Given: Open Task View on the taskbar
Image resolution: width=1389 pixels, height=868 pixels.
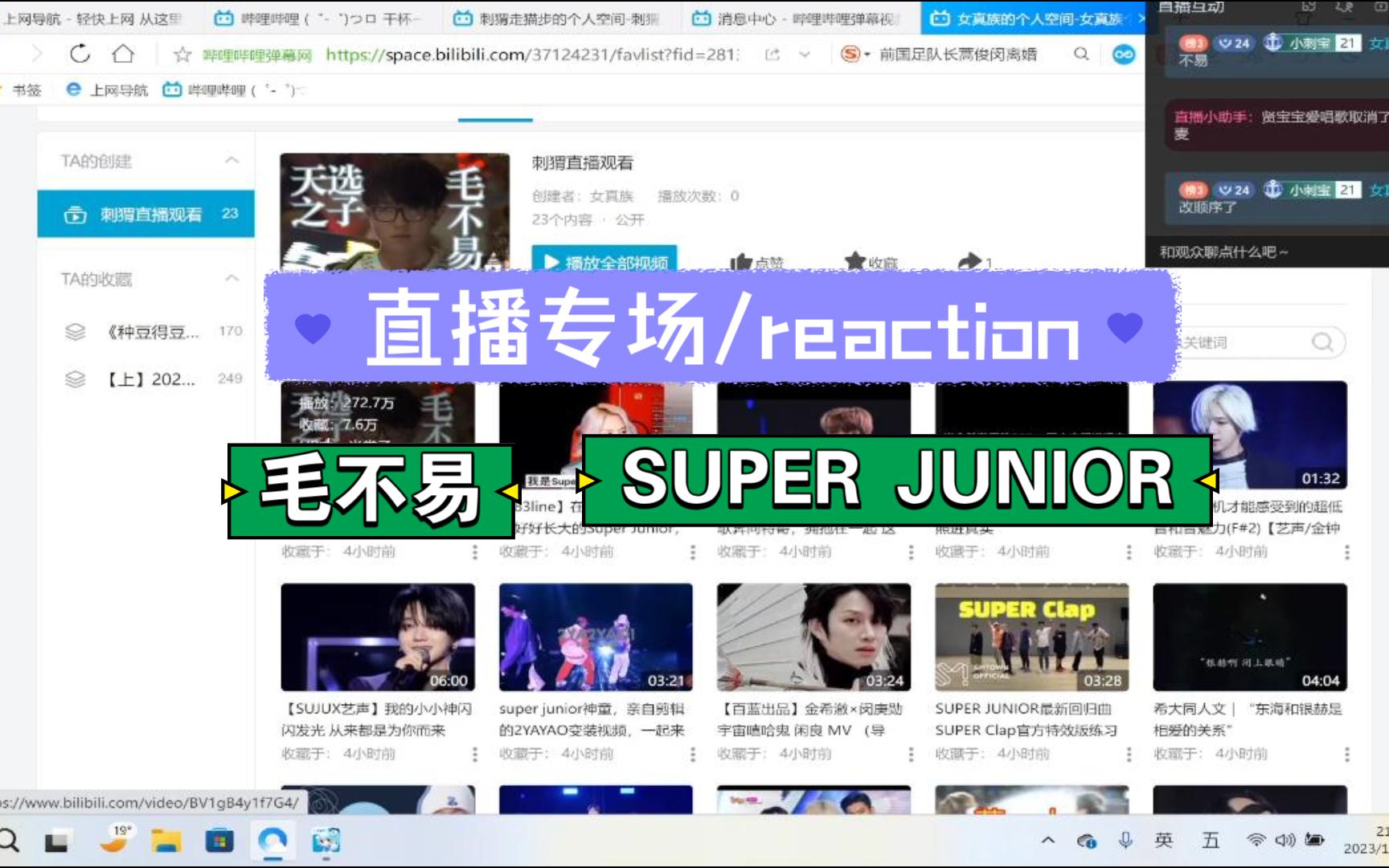Looking at the screenshot, I should (x=55, y=841).
